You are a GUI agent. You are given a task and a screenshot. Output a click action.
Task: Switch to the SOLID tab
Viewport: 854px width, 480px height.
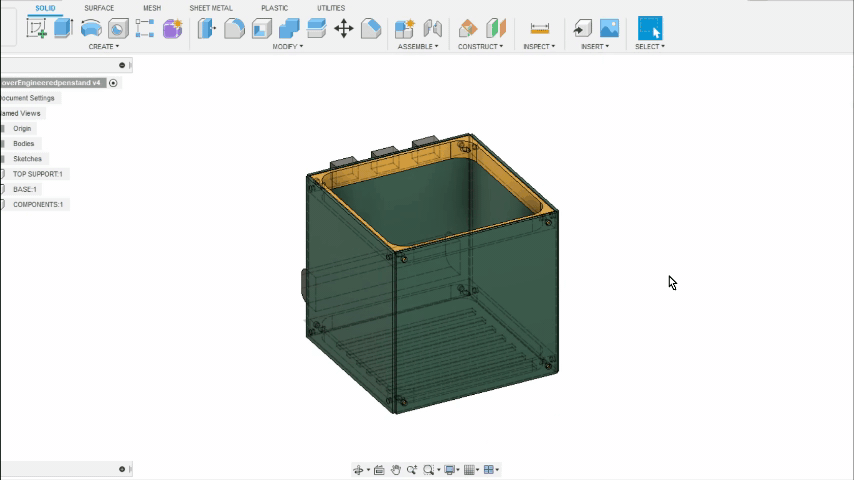(x=45, y=8)
